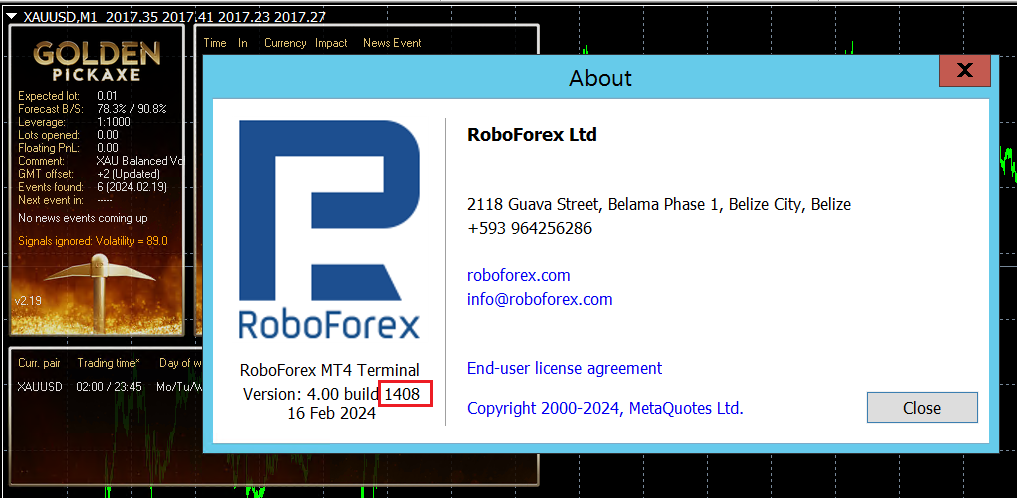Viewport: 1017px width, 498px height.
Task: Click the v2.19 version label
Action: (x=28, y=302)
